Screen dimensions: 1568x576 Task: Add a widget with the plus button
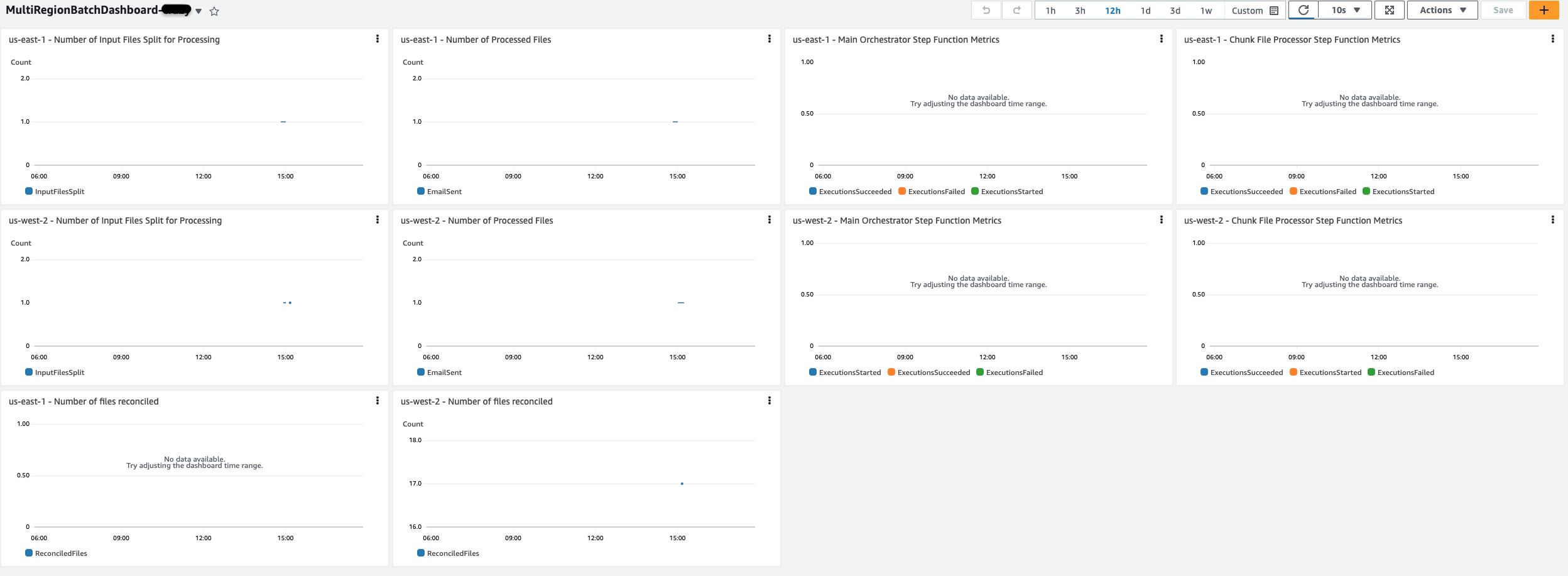point(1544,10)
